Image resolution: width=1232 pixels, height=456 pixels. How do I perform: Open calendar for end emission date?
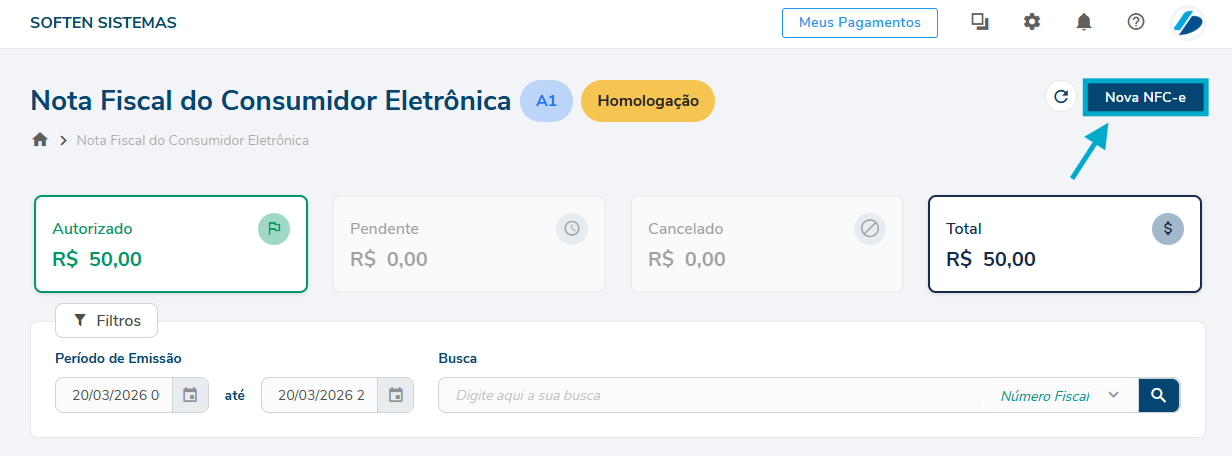coord(396,395)
